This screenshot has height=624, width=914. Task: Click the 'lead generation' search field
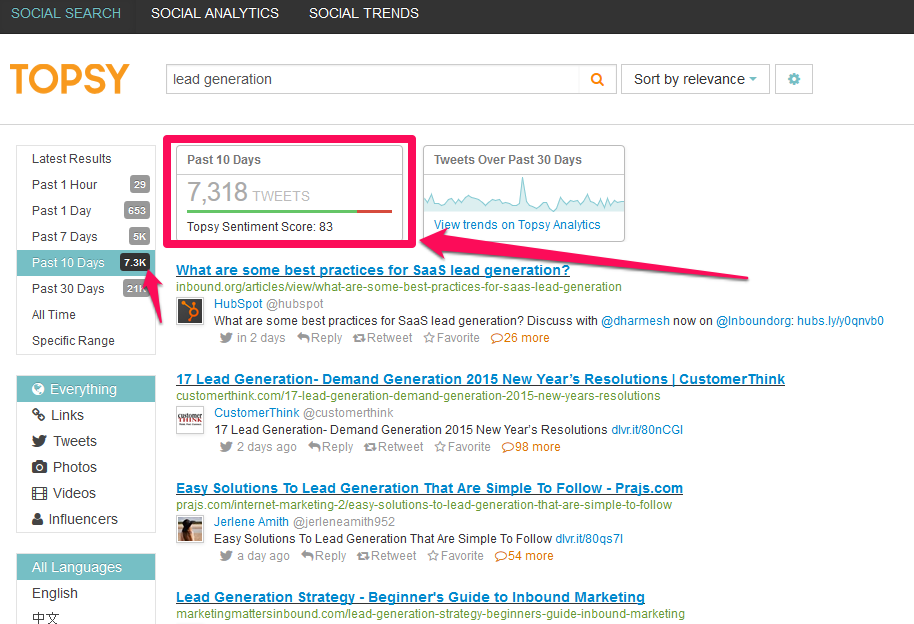tap(373, 79)
